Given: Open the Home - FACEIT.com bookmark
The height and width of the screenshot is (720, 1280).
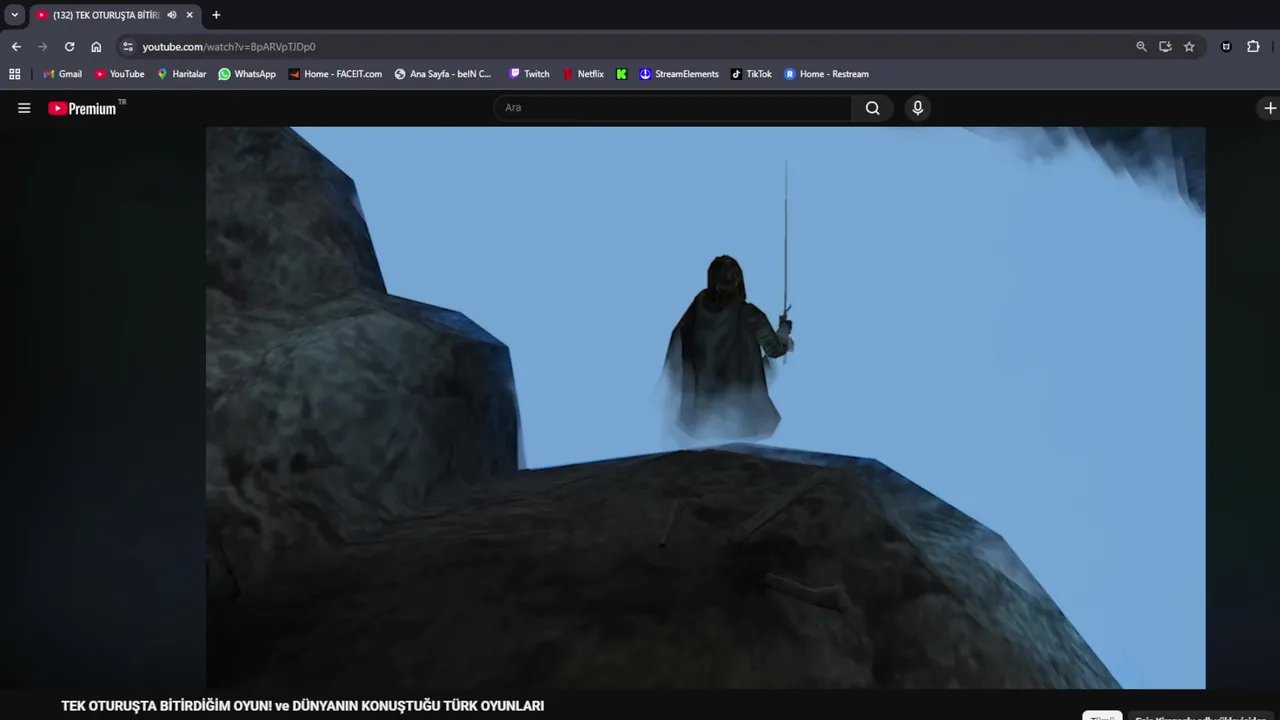Looking at the screenshot, I should [x=335, y=74].
